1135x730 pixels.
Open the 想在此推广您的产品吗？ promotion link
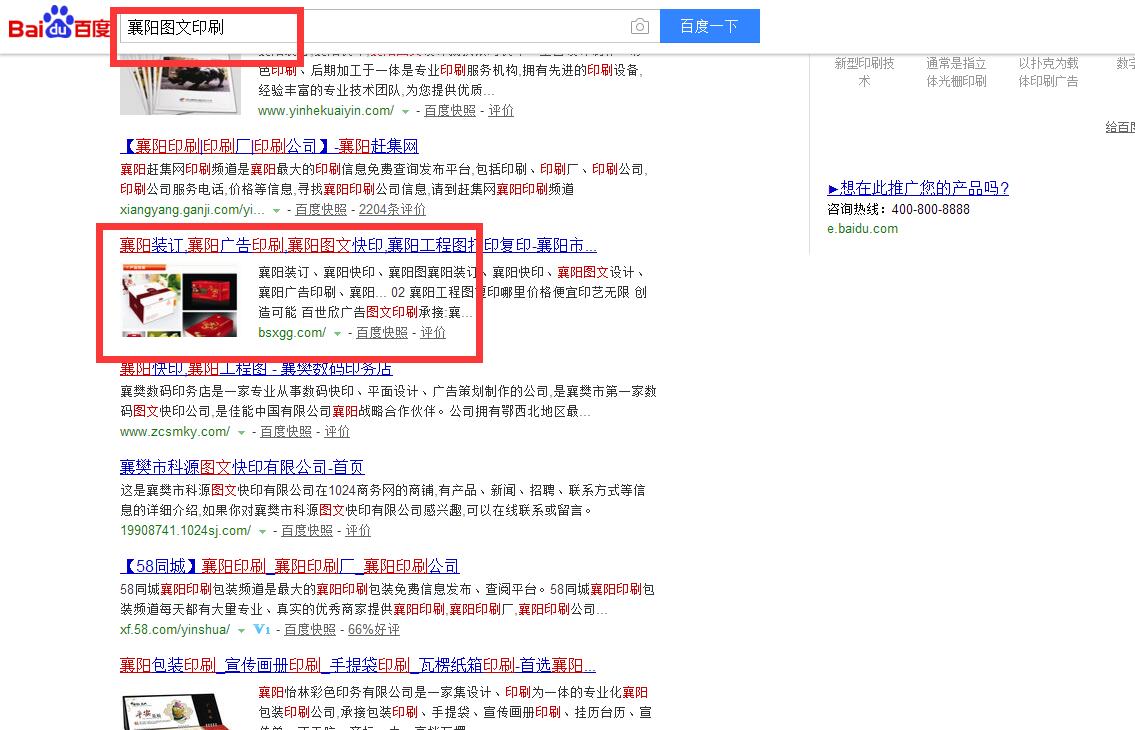918,188
